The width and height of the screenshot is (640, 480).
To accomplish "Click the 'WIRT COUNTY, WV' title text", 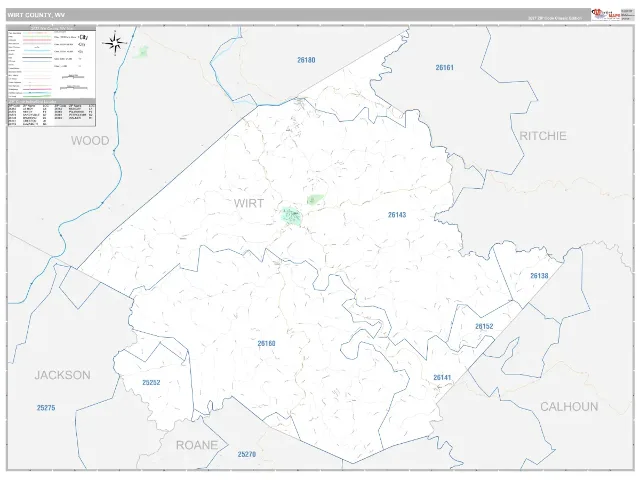I will pyautogui.click(x=36, y=15).
